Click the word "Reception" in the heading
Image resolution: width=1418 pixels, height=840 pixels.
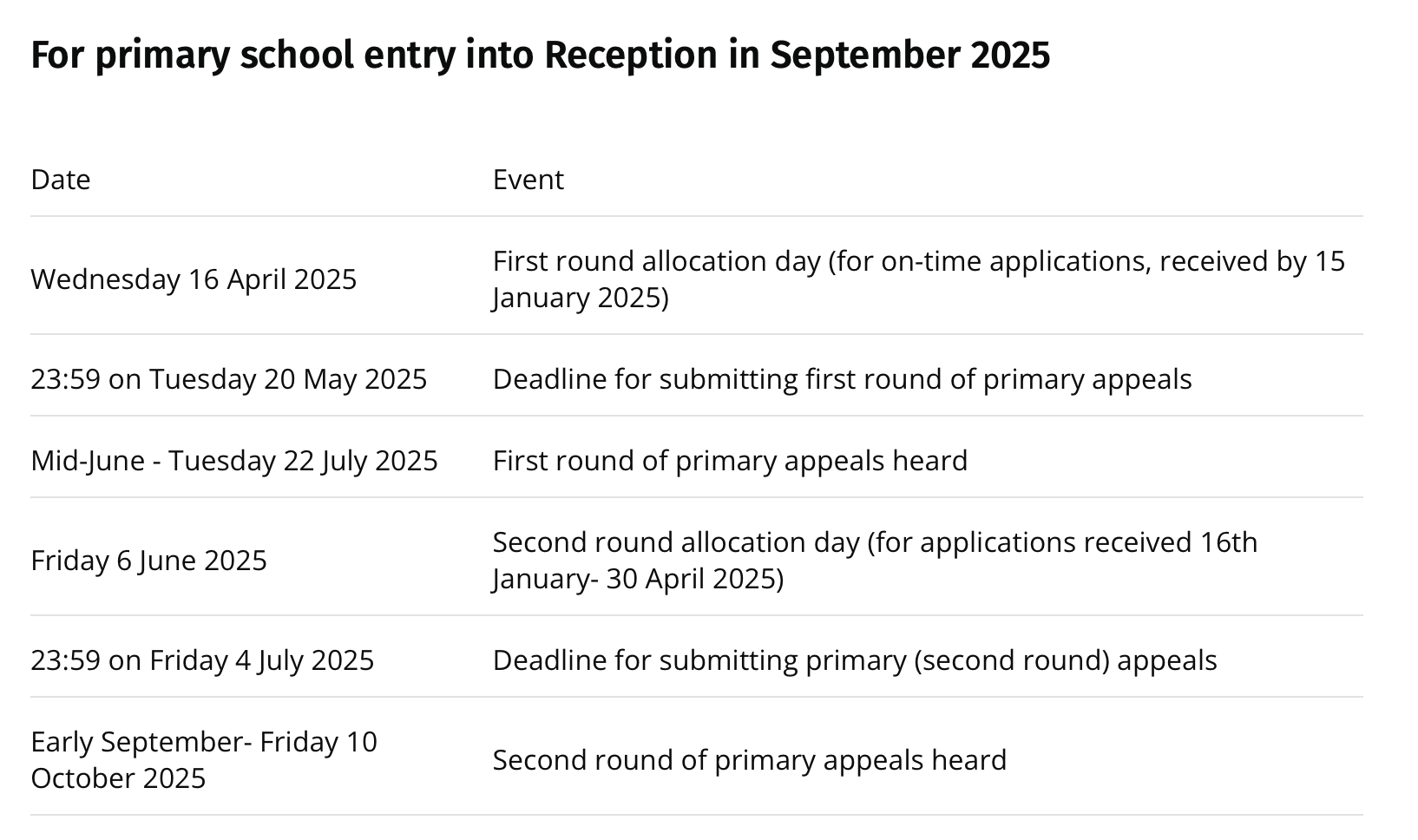click(x=631, y=56)
